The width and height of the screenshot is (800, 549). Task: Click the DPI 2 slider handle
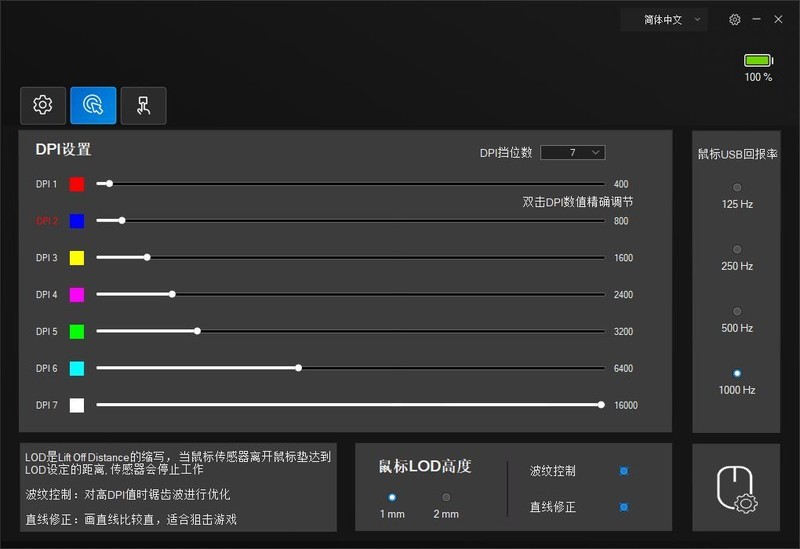point(122,220)
